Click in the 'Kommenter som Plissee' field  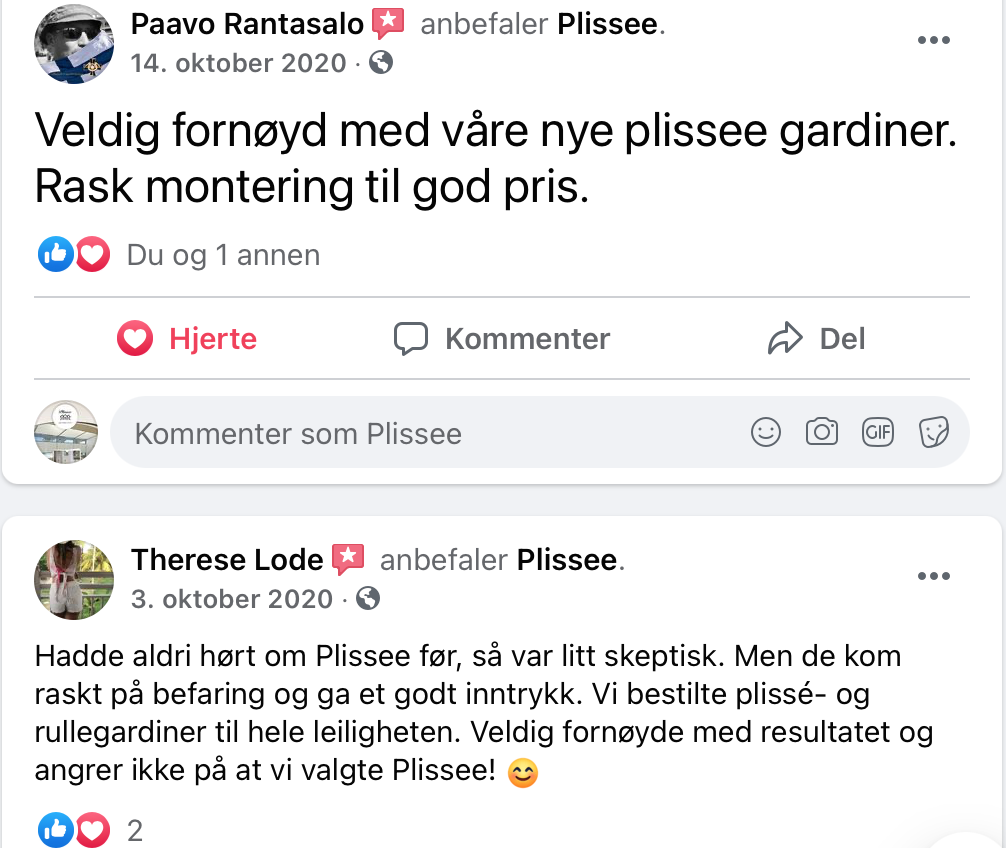tap(430, 433)
